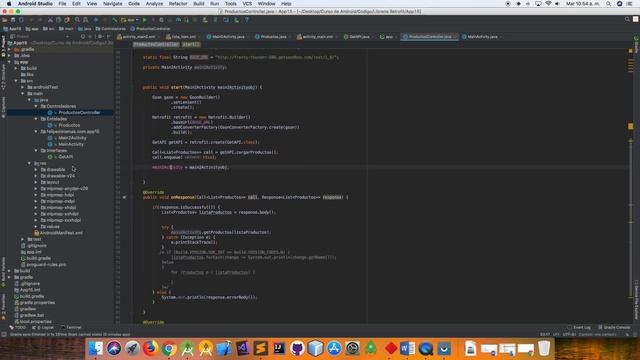Open the Navigate menu
640x360 pixels.
(x=113, y=4)
